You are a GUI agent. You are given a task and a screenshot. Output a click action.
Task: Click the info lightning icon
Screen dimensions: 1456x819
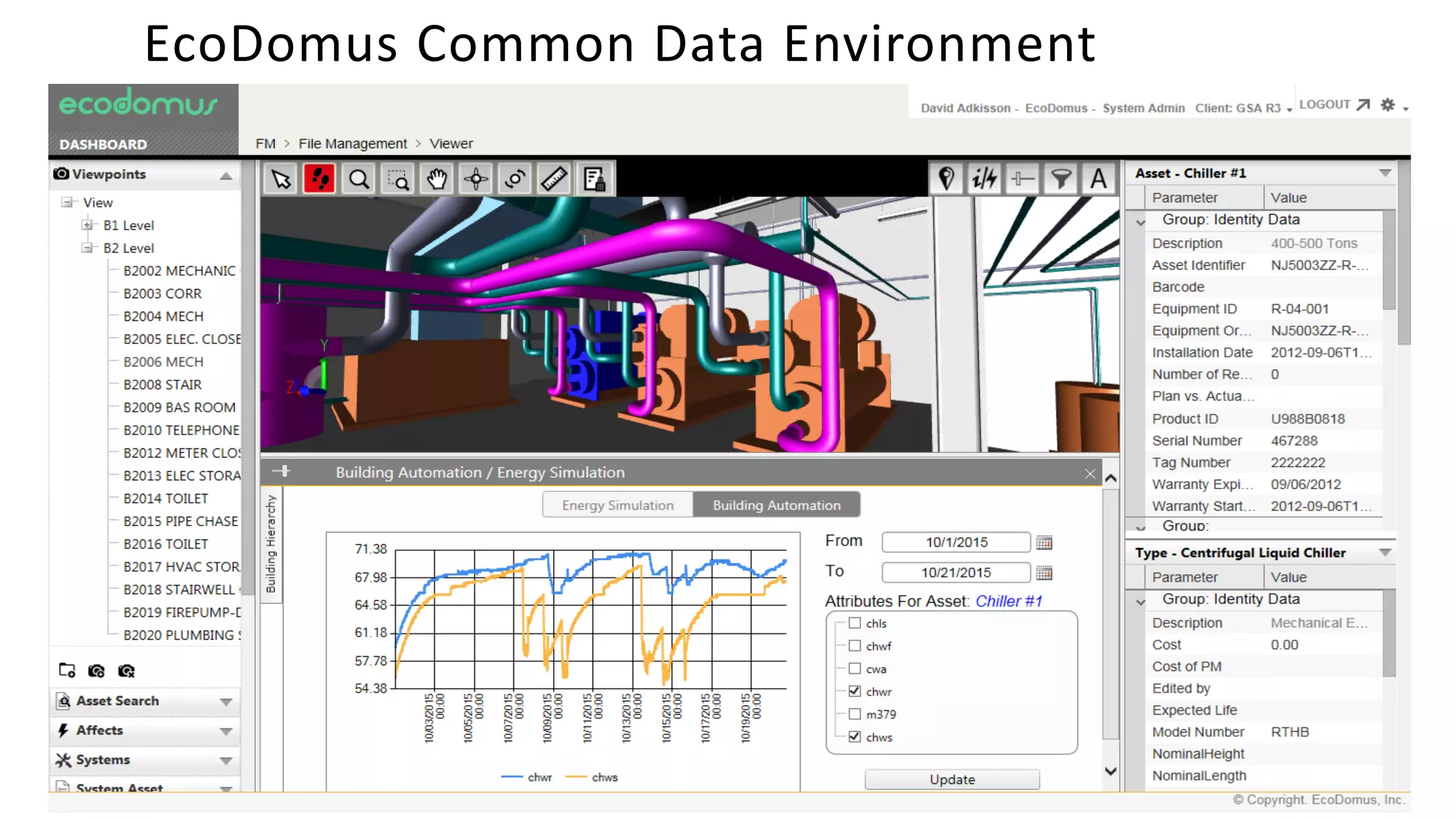coord(985,178)
